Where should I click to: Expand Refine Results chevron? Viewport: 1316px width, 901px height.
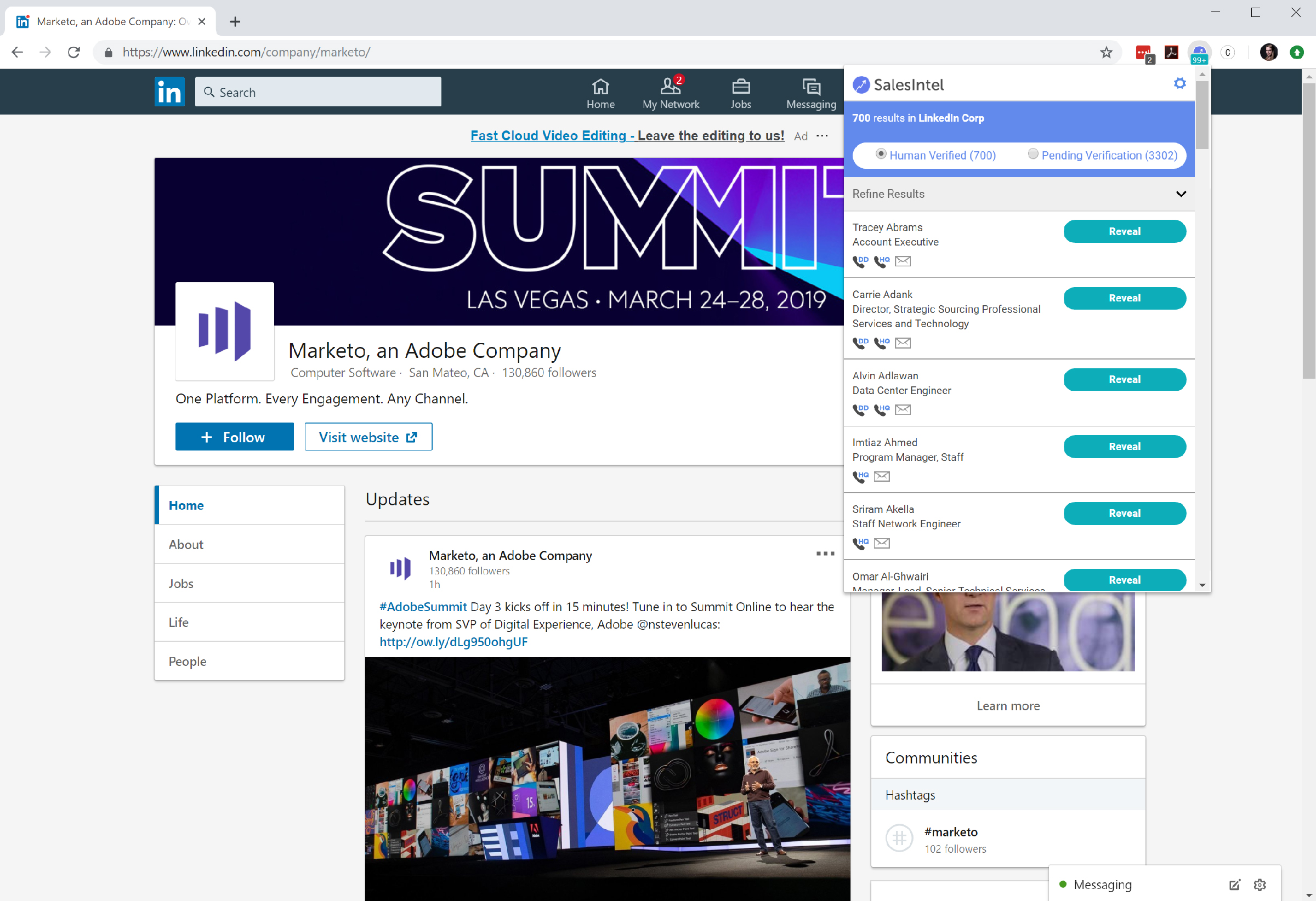click(1181, 193)
